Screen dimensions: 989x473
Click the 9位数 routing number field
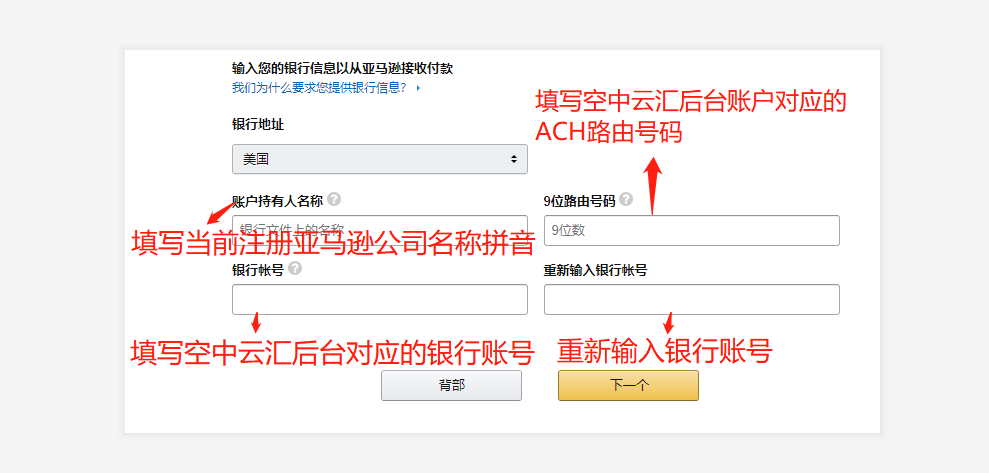(x=691, y=230)
